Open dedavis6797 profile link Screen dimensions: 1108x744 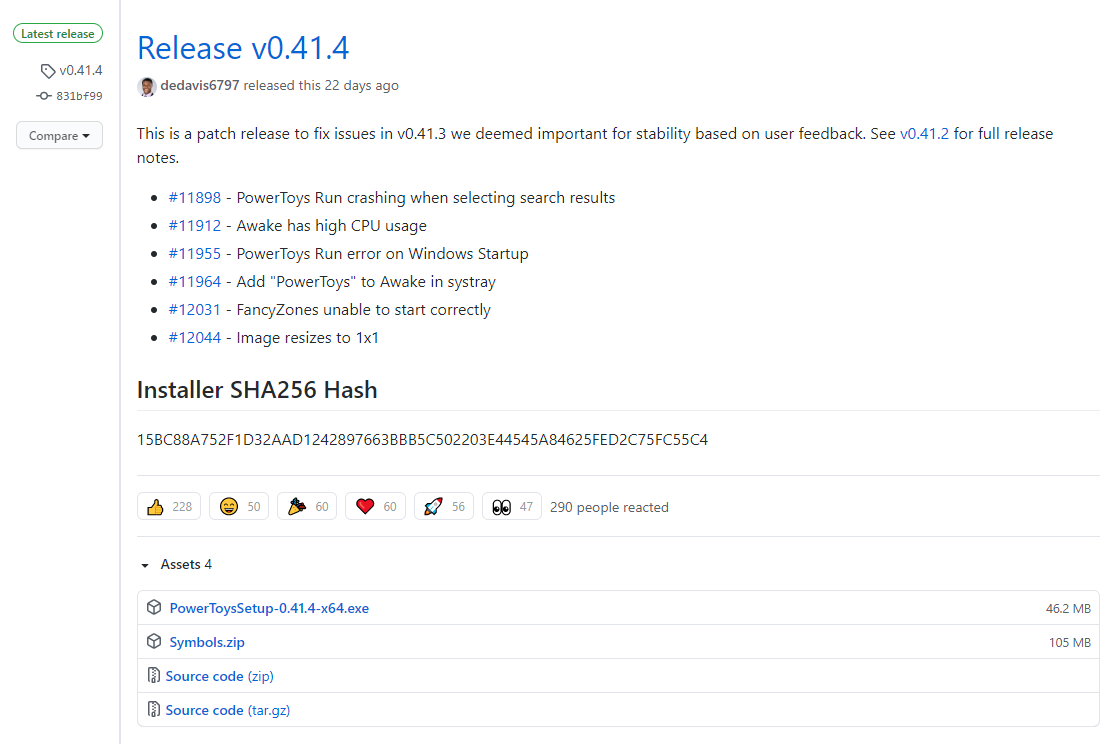pyautogui.click(x=200, y=85)
